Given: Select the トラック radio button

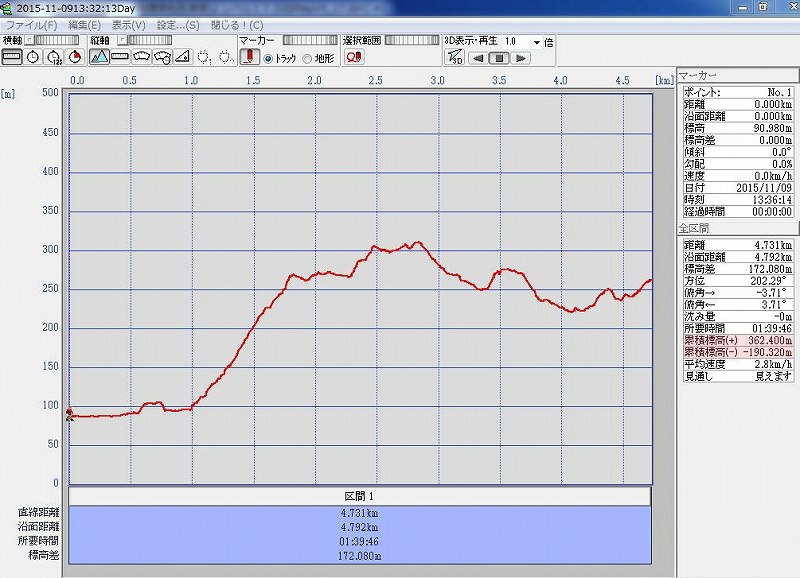Looking at the screenshot, I should tap(268, 59).
